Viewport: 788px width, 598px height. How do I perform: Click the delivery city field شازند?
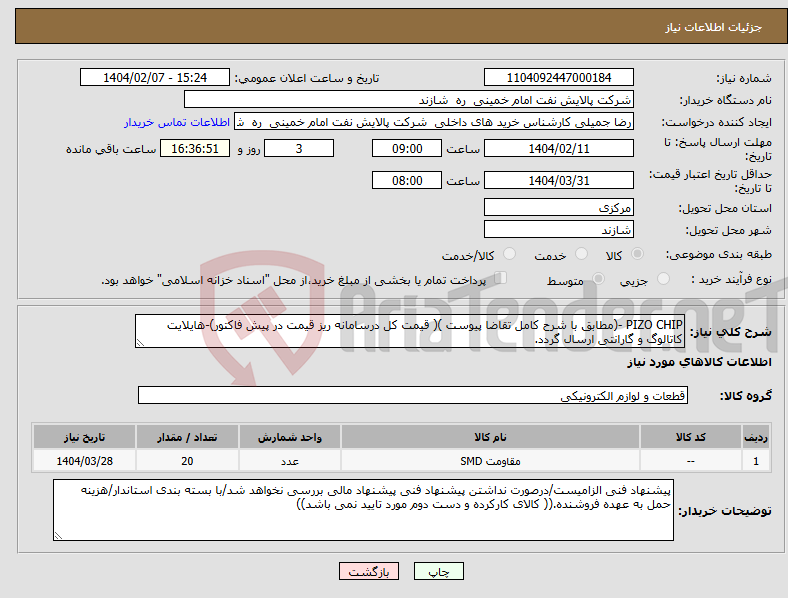(x=558, y=229)
